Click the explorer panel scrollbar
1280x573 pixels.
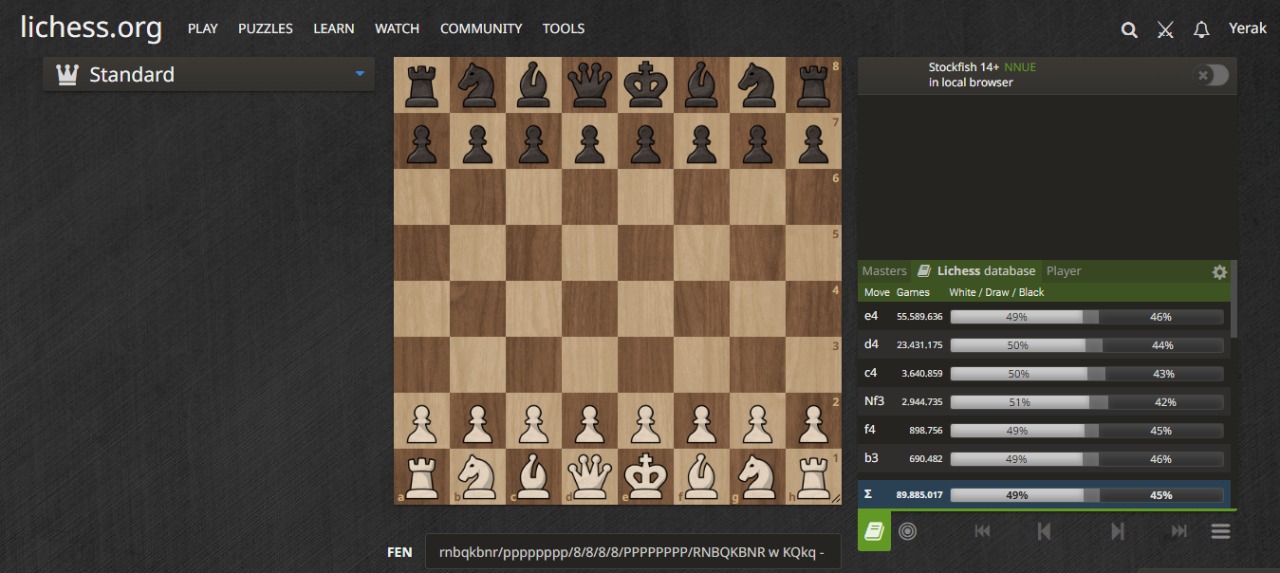click(1234, 300)
